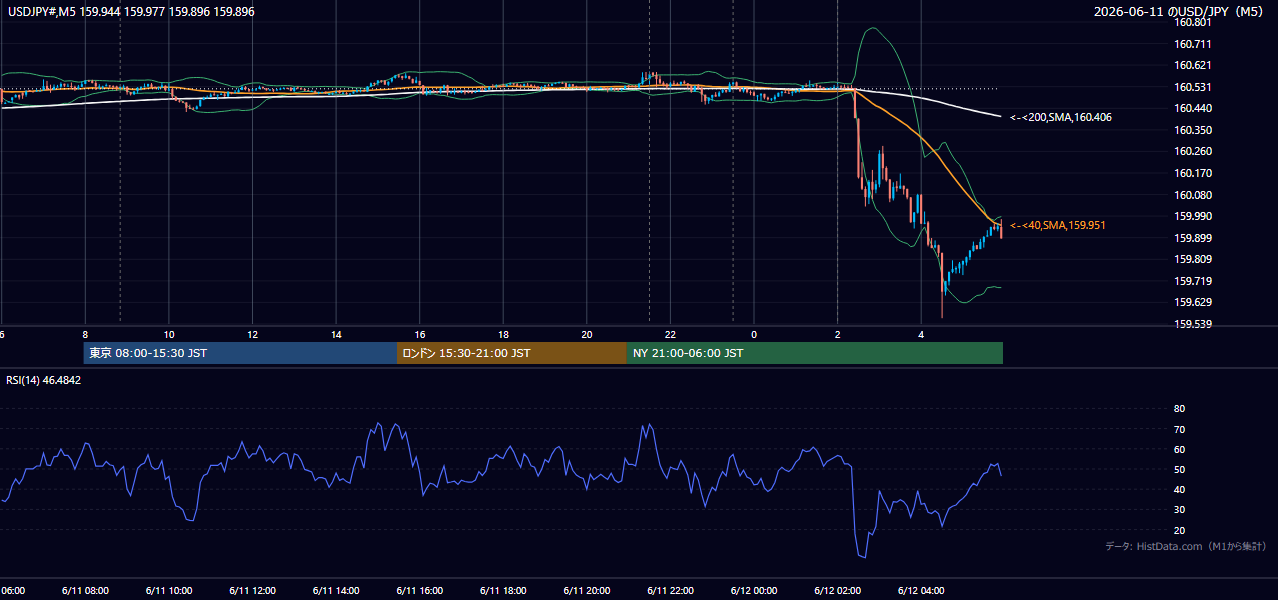Image resolution: width=1278 pixels, height=600 pixels.
Task: Click price axis value 159.719
Action: tap(1193, 282)
